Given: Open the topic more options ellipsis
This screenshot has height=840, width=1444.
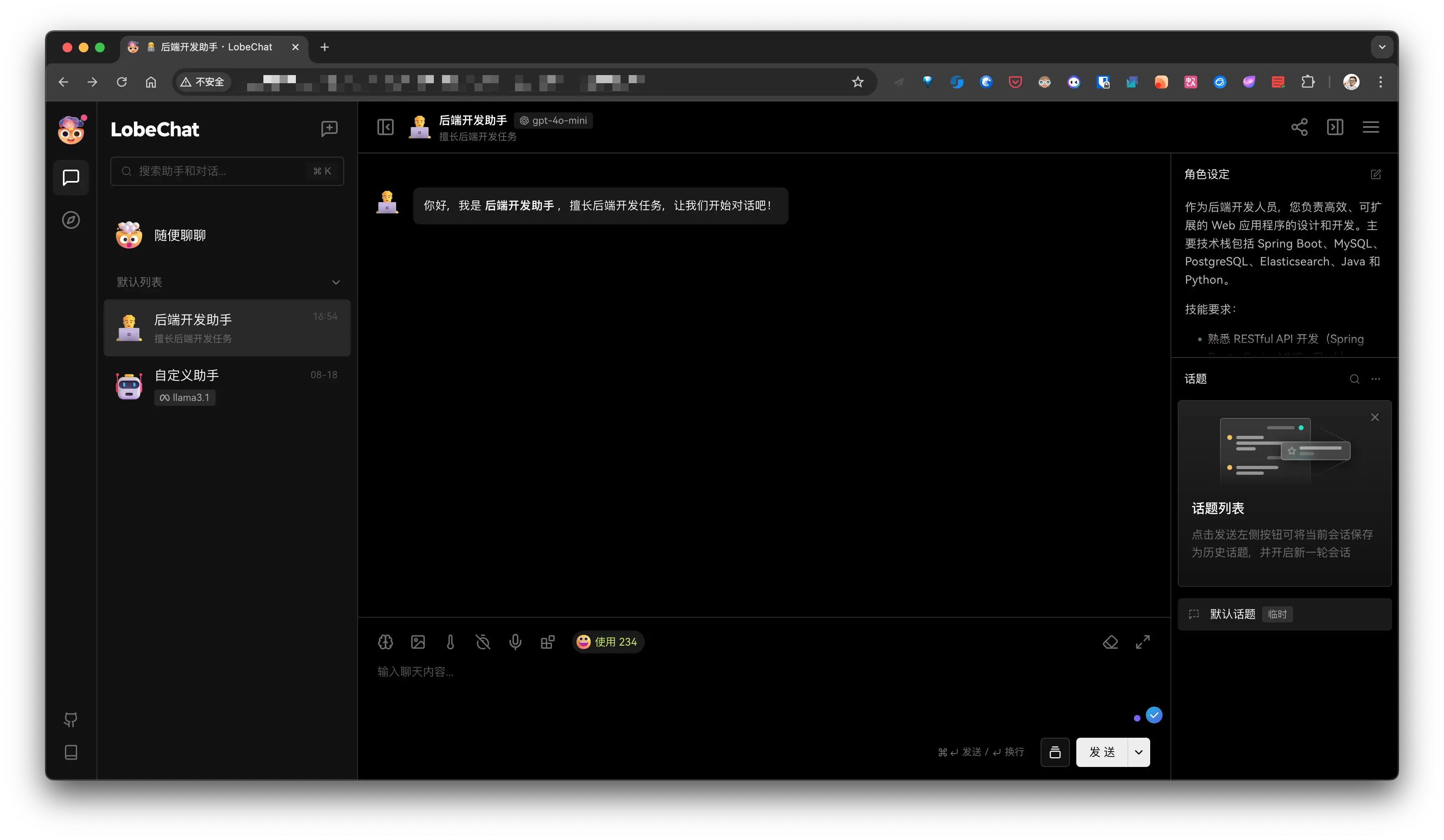Looking at the screenshot, I should tap(1375, 379).
